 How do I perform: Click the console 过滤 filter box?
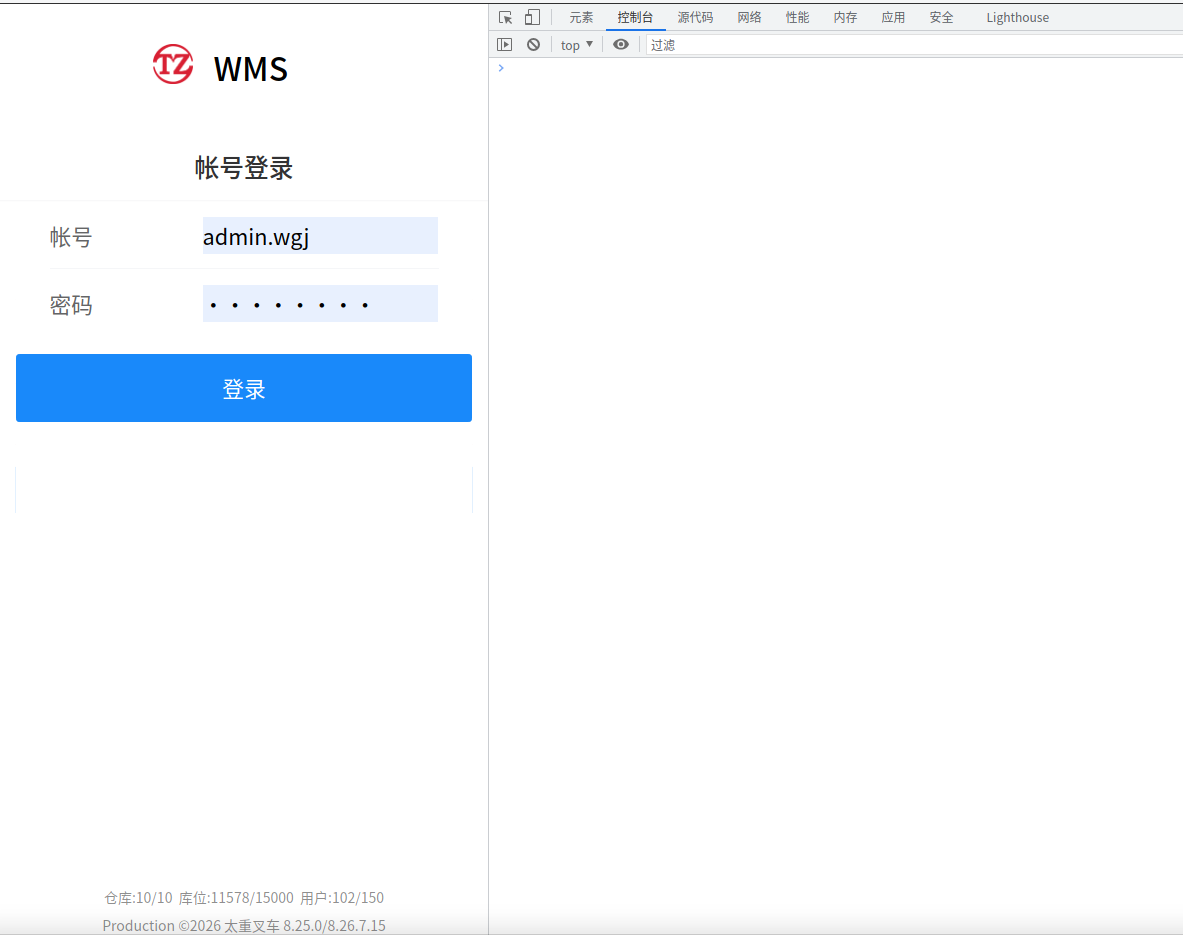click(914, 45)
